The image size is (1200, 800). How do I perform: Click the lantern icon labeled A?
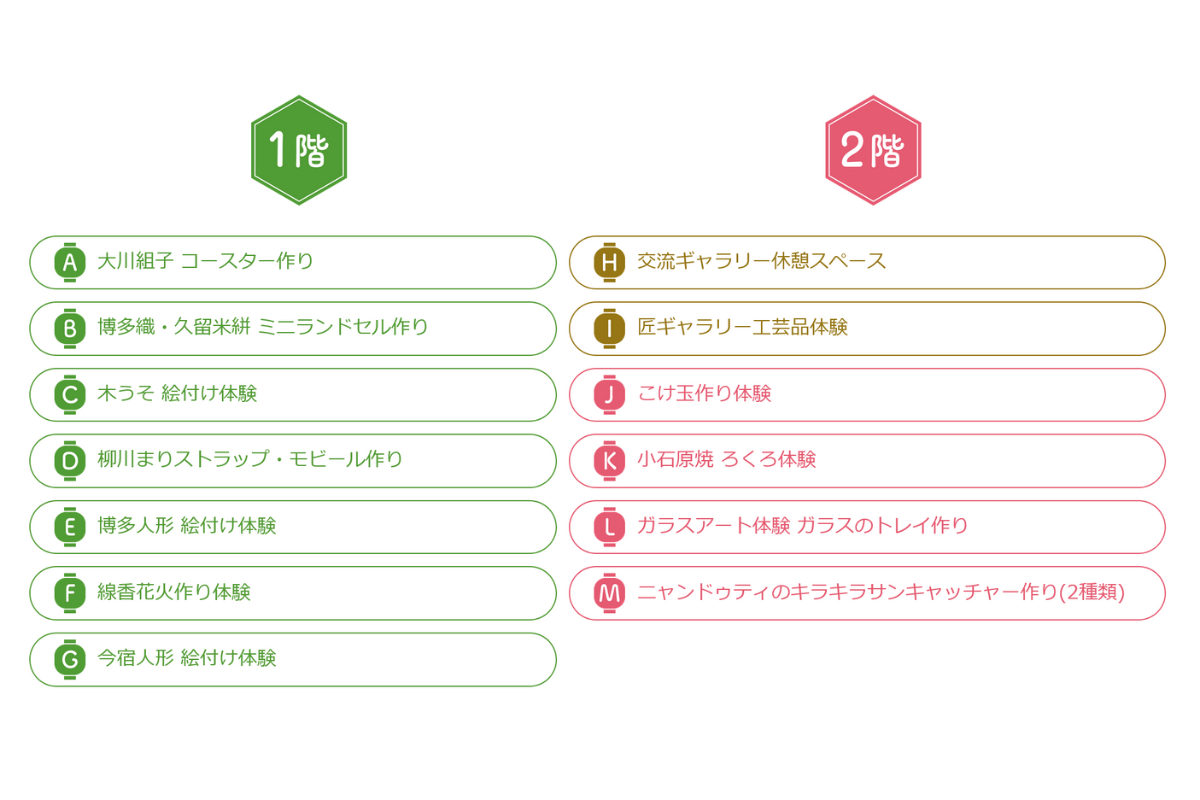pos(70,262)
